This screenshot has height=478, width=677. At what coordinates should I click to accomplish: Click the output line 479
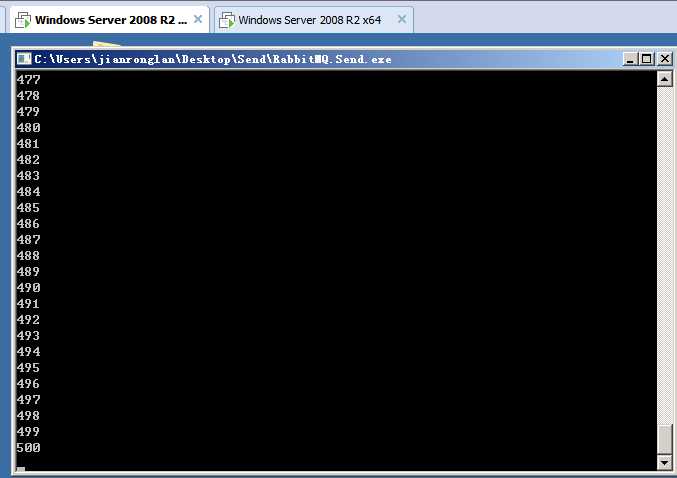coord(28,112)
